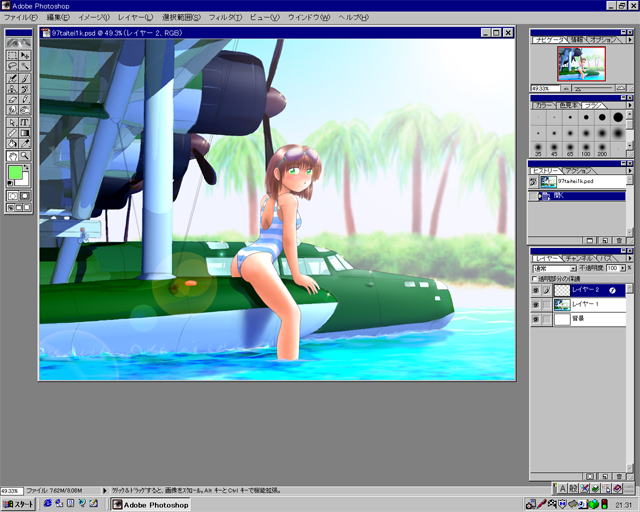The image size is (640, 512).
Task: Switch to full screen mode
Action: coord(27,207)
